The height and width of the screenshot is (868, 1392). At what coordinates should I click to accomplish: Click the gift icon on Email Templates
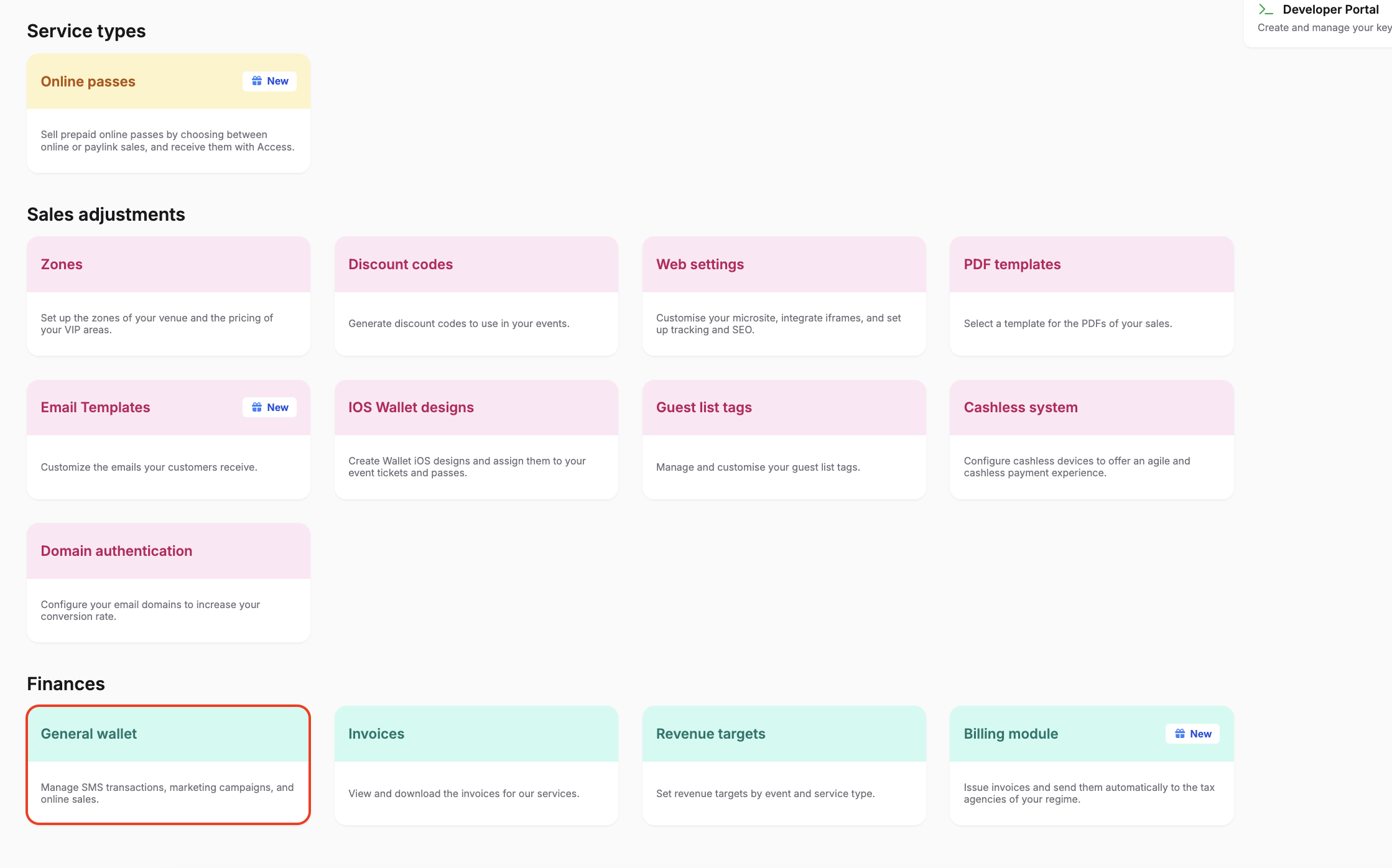pyautogui.click(x=257, y=407)
